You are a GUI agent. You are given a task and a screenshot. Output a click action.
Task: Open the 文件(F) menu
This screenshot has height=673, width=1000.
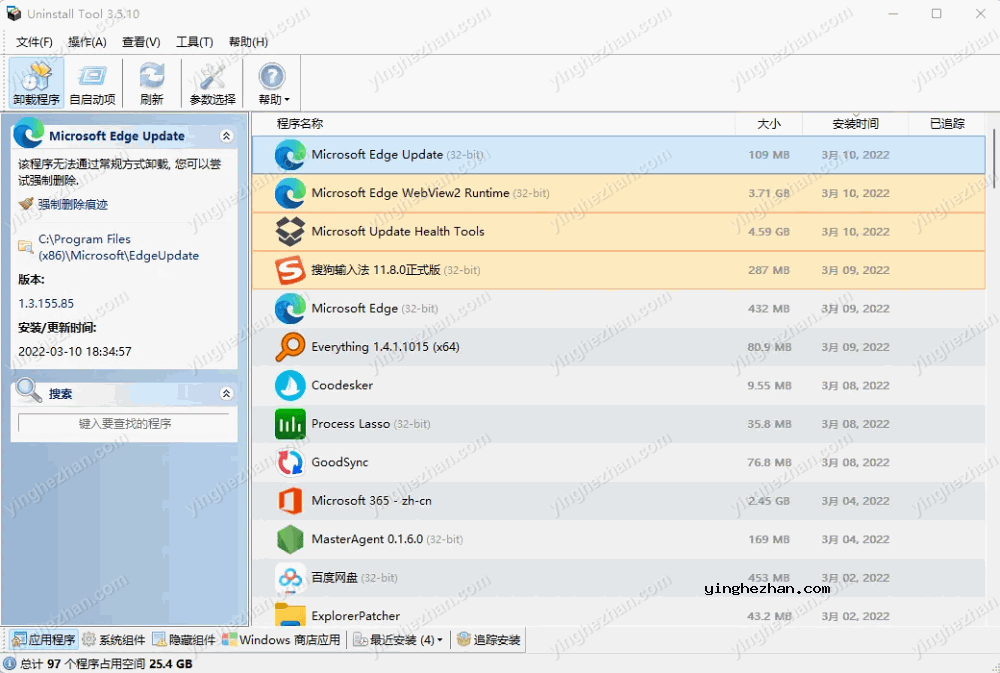coord(34,42)
